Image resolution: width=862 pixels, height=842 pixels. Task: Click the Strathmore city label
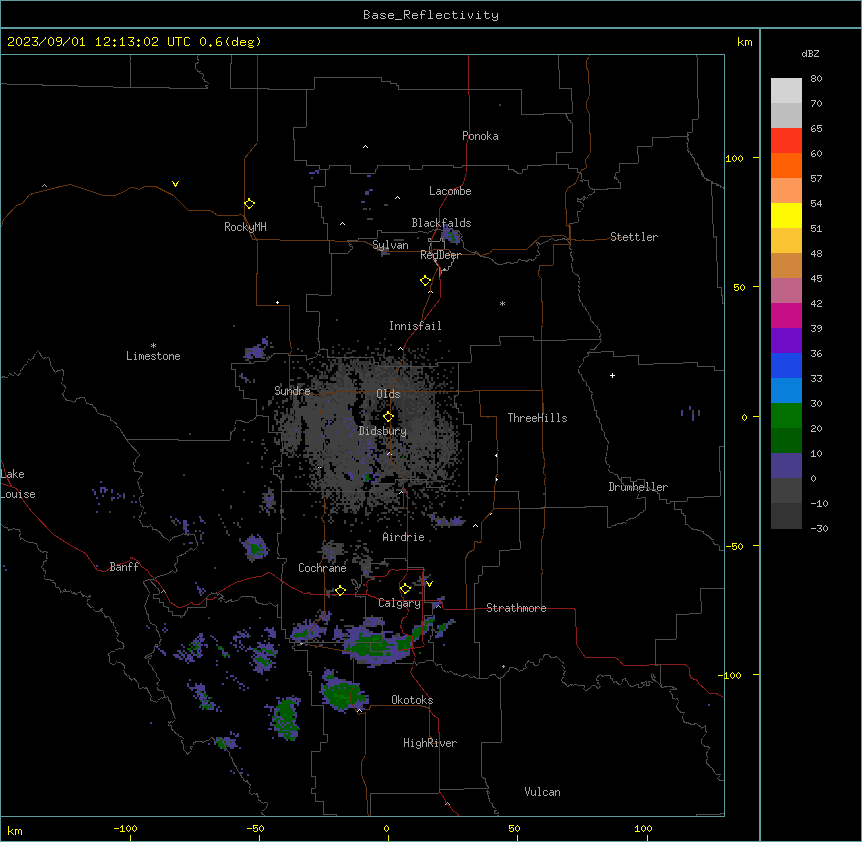click(516, 608)
